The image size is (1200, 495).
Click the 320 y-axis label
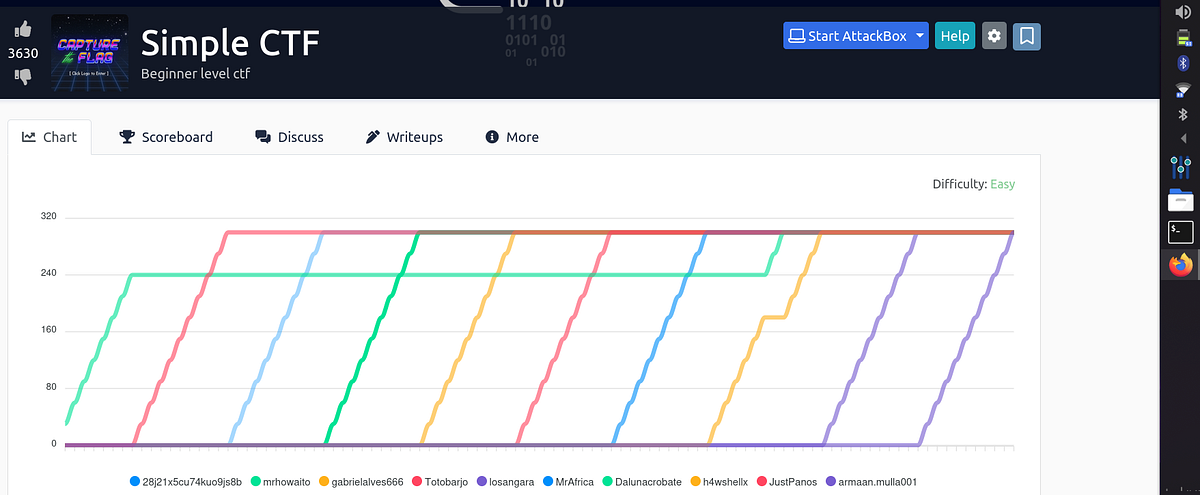tap(48, 217)
